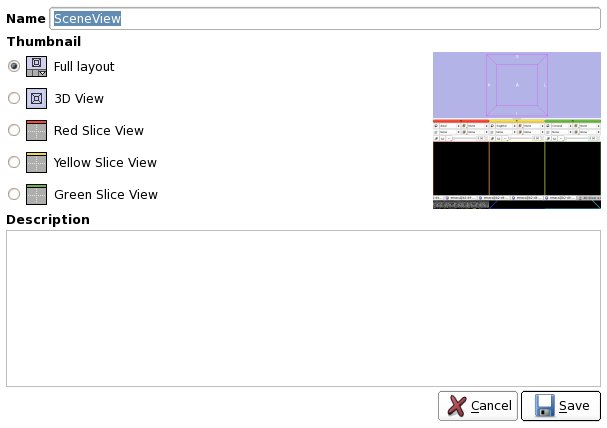Click the Green Slice View icon
Image resolution: width=607 pixels, height=428 pixels.
[x=37, y=194]
